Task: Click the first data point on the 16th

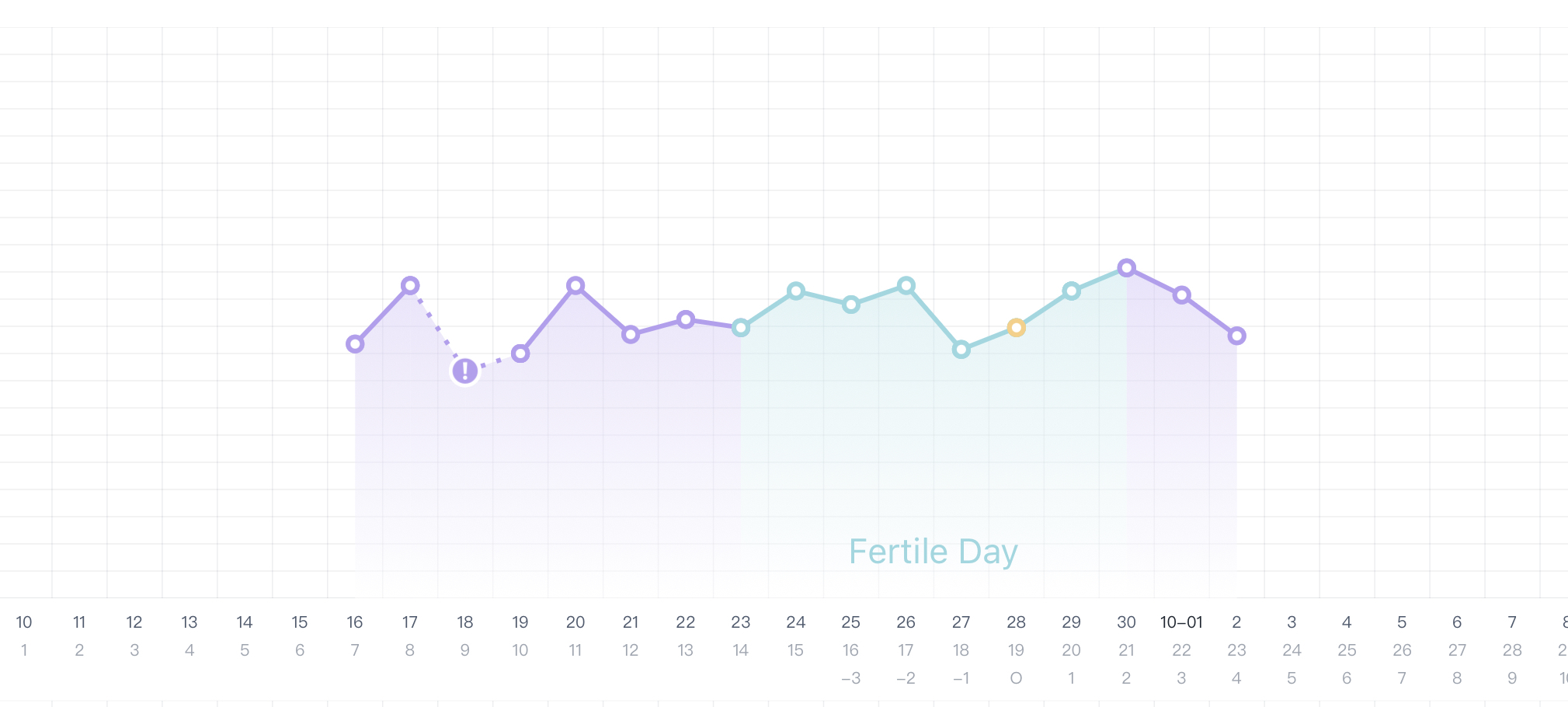Action: 355,343
